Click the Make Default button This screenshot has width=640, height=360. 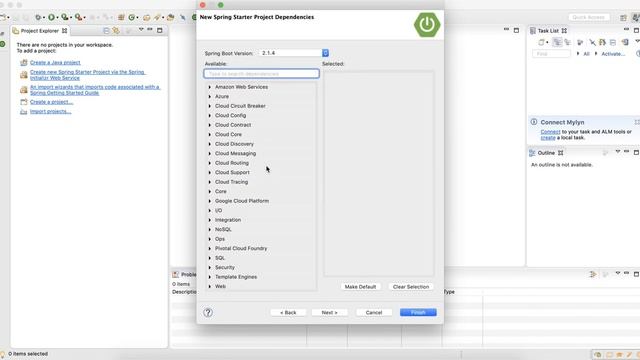360,287
